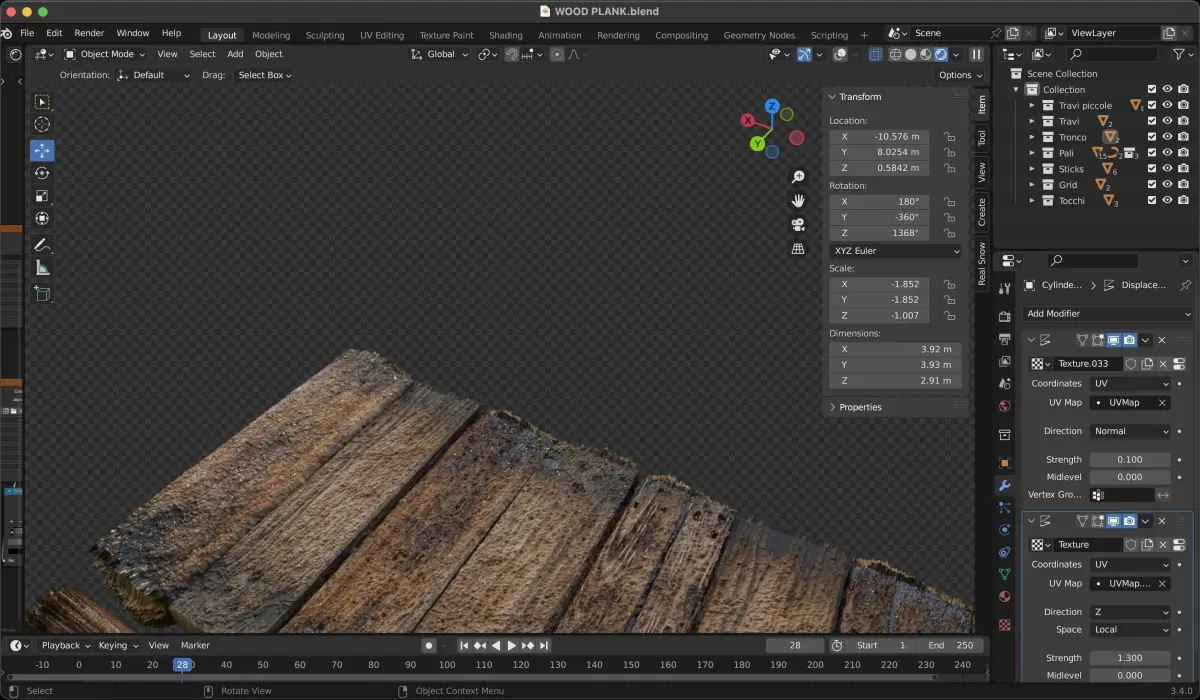Toggle the snapping magnet icon
This screenshot has height=700, width=1200.
[x=512, y=54]
